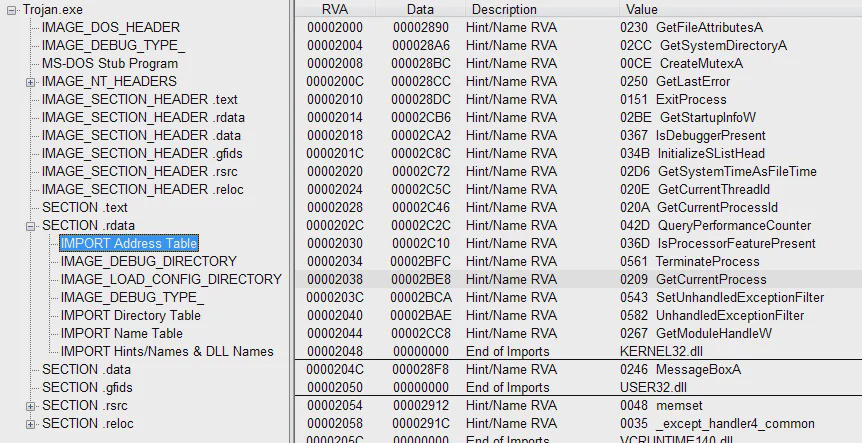Select the IMPORT Name Table item
The height and width of the screenshot is (443, 862).
[x=121, y=334]
